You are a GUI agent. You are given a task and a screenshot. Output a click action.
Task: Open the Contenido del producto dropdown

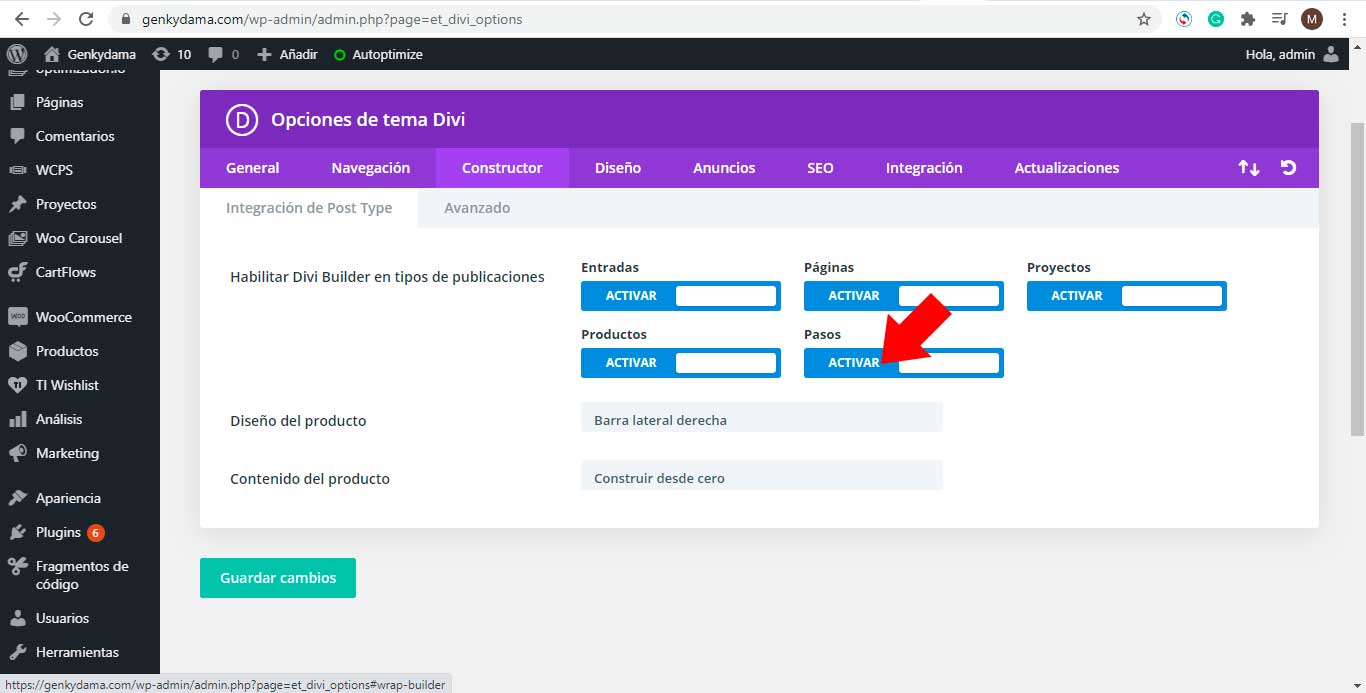coord(762,476)
